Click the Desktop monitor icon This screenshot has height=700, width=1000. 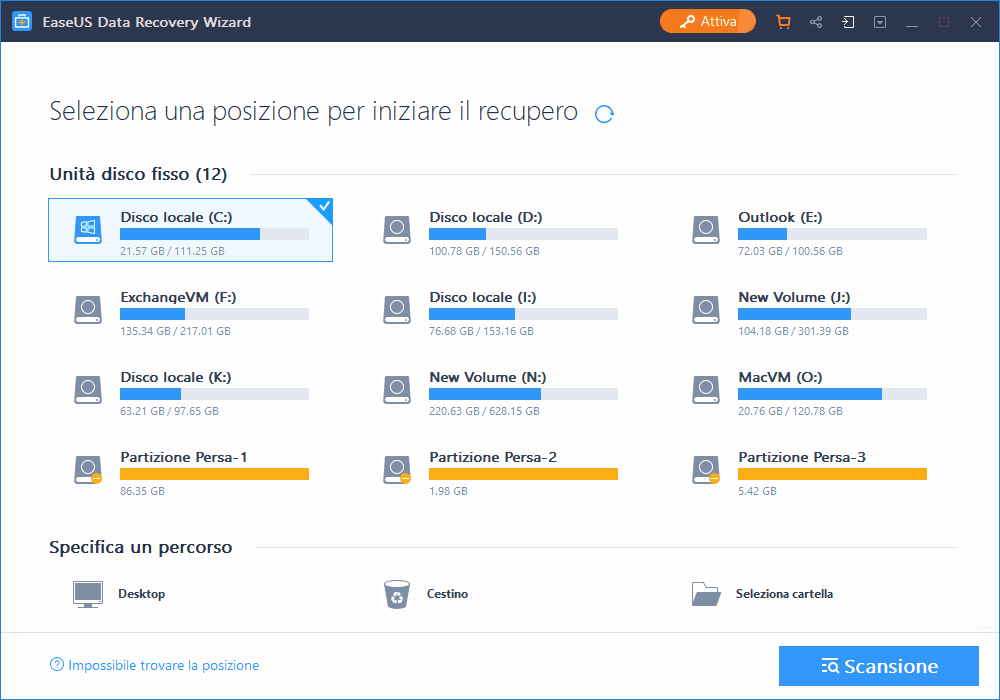coord(88,594)
